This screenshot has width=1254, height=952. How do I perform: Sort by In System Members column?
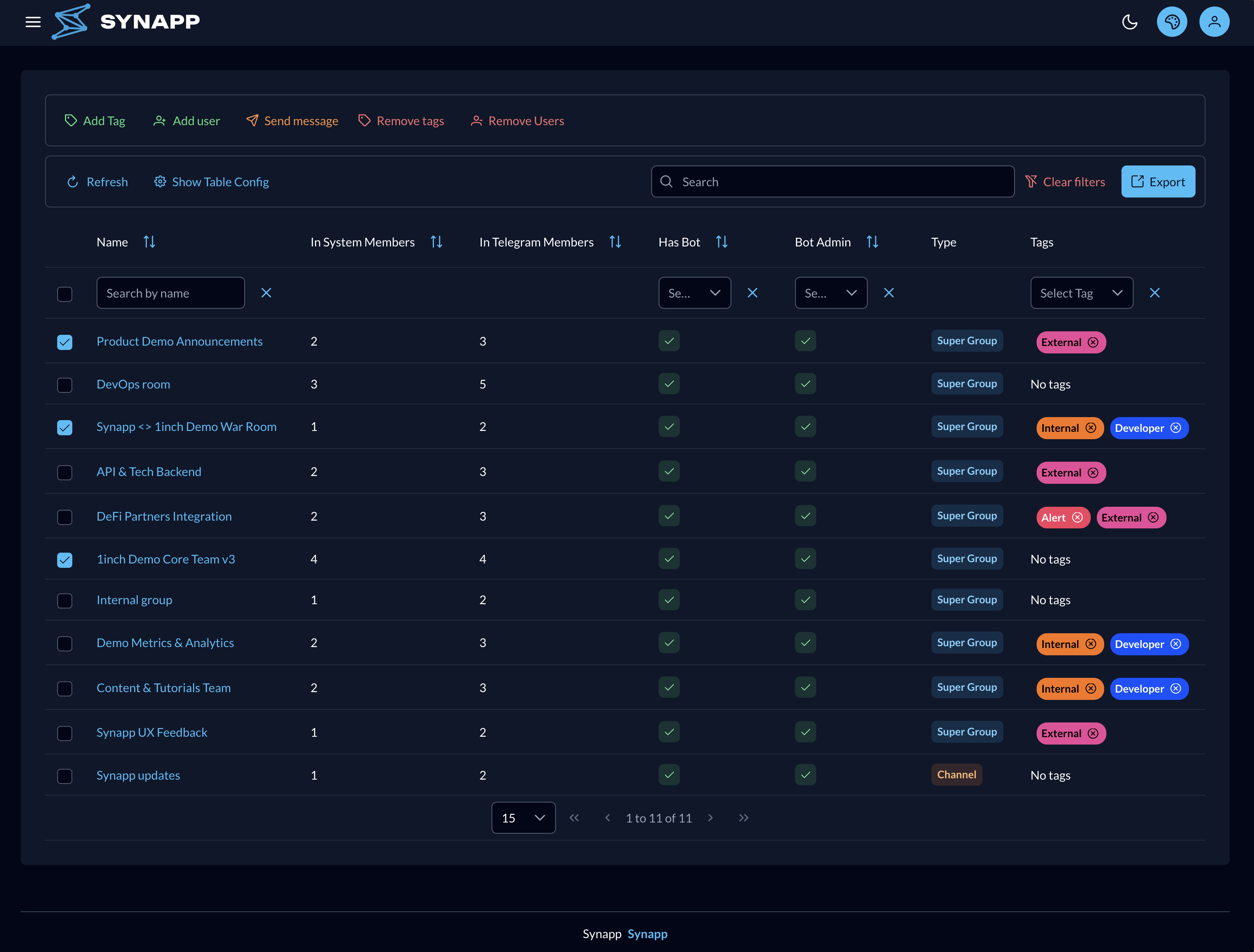[x=436, y=242]
